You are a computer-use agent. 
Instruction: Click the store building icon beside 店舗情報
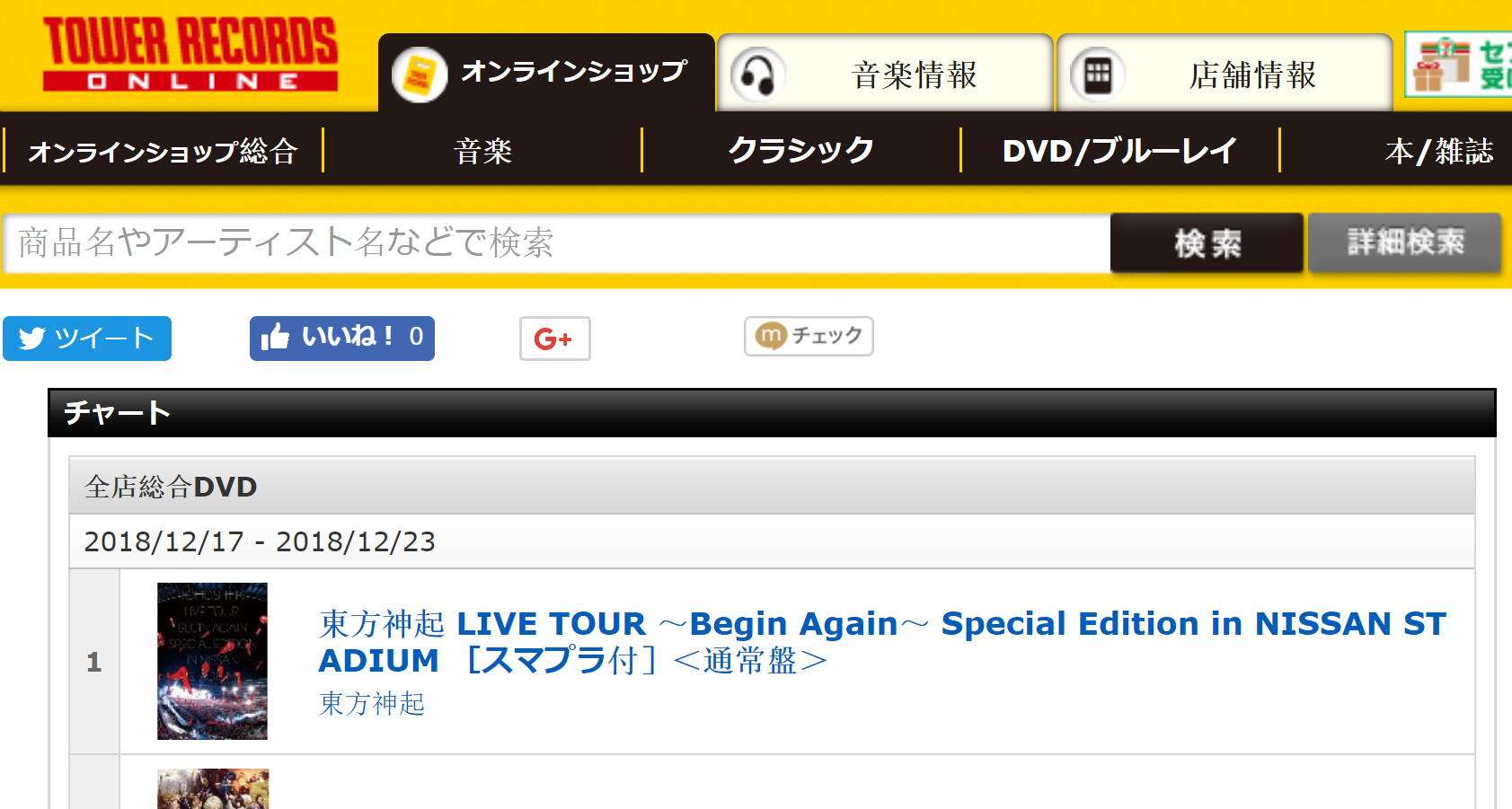1097,75
